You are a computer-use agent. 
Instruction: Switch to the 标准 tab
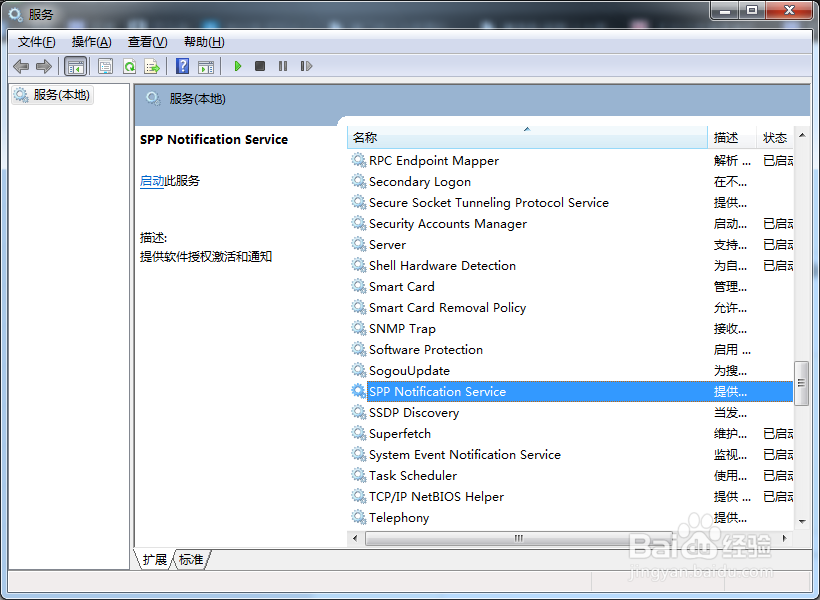pos(191,560)
